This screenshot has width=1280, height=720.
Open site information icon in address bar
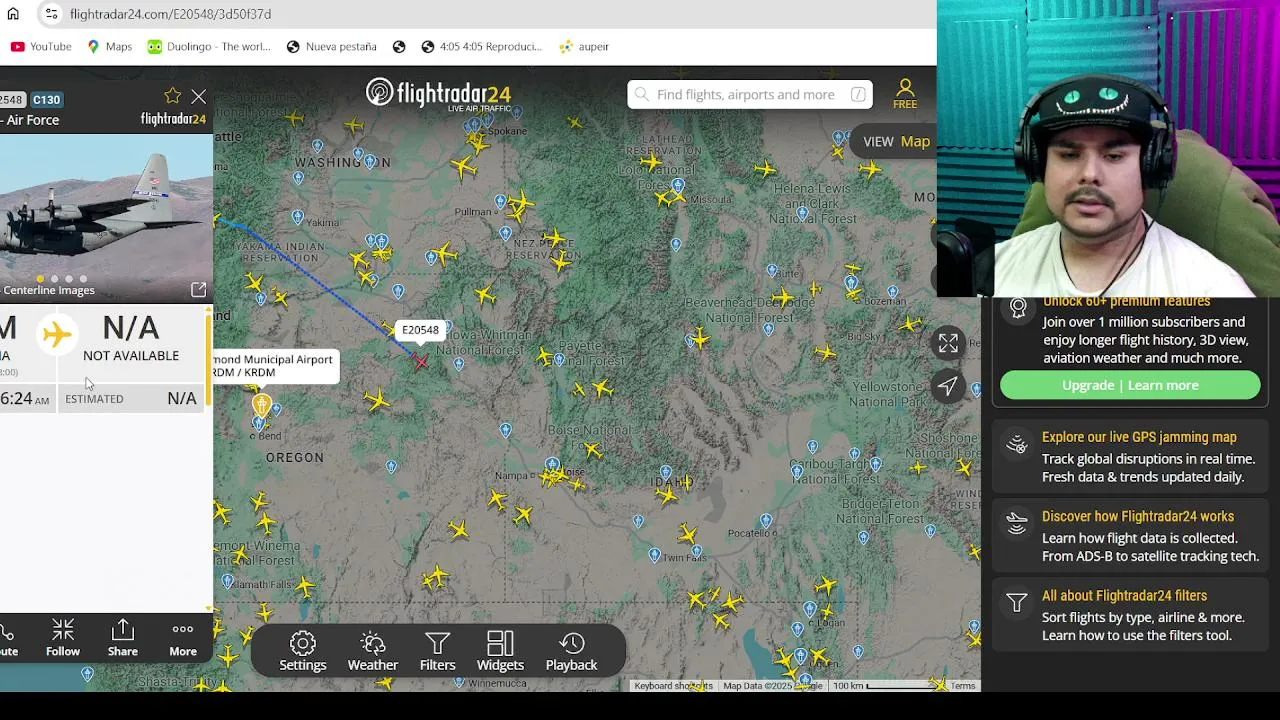[x=51, y=14]
